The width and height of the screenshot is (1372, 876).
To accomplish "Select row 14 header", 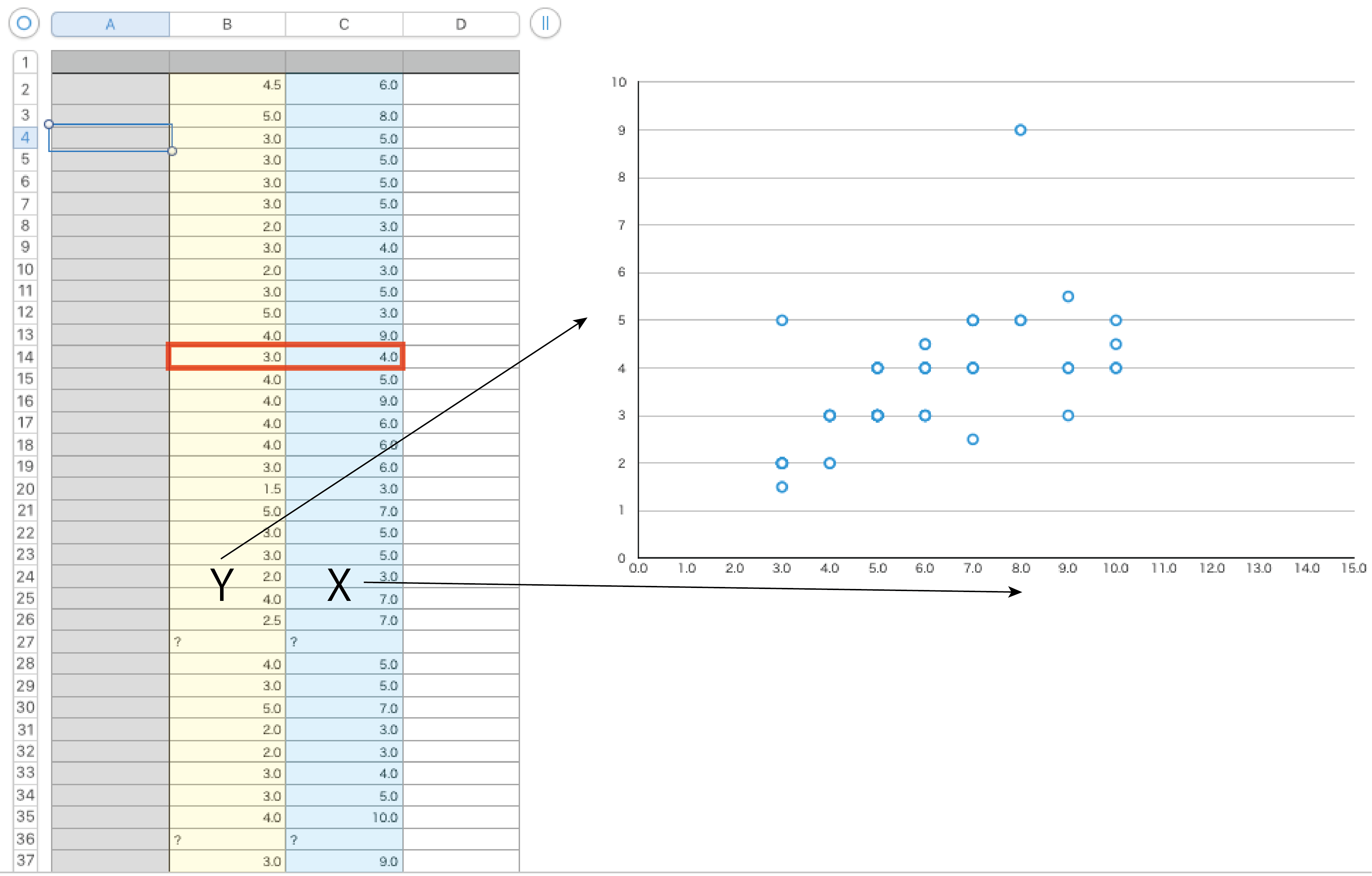I will point(25,357).
